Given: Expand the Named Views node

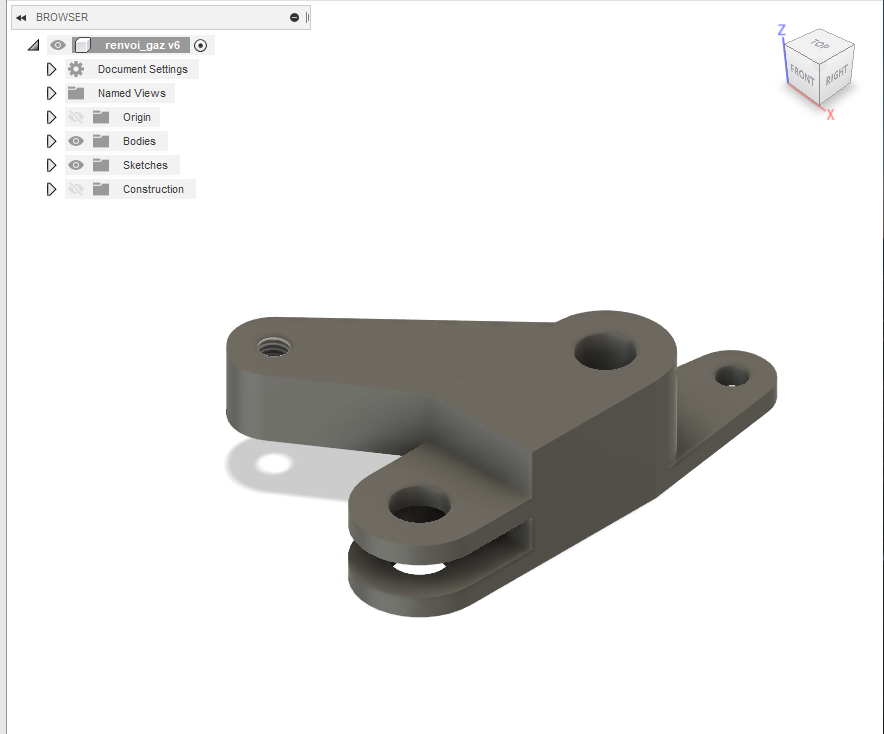Looking at the screenshot, I should 51,93.
